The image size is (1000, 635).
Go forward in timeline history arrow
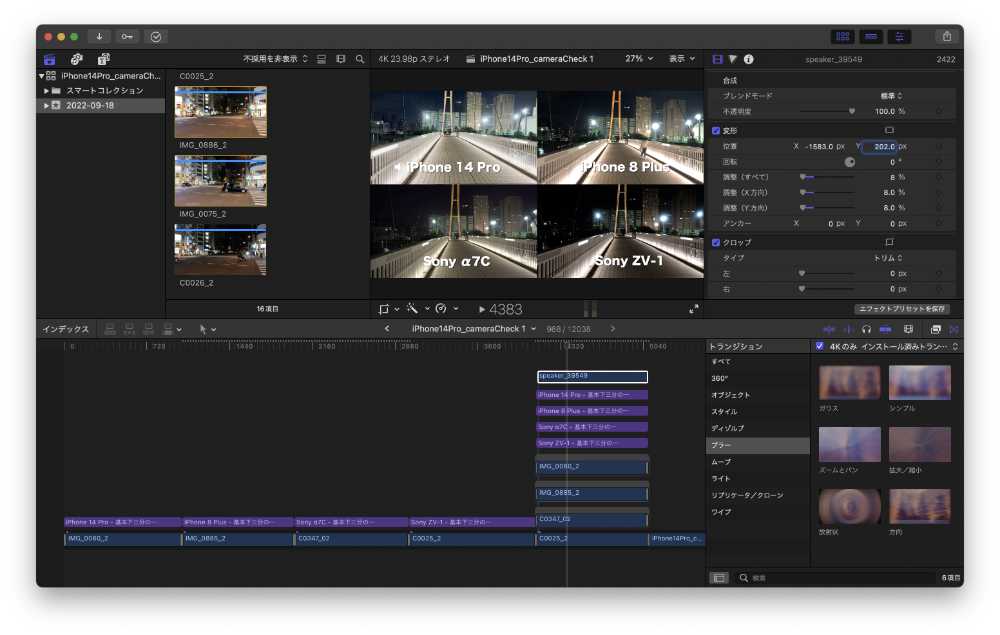613,329
